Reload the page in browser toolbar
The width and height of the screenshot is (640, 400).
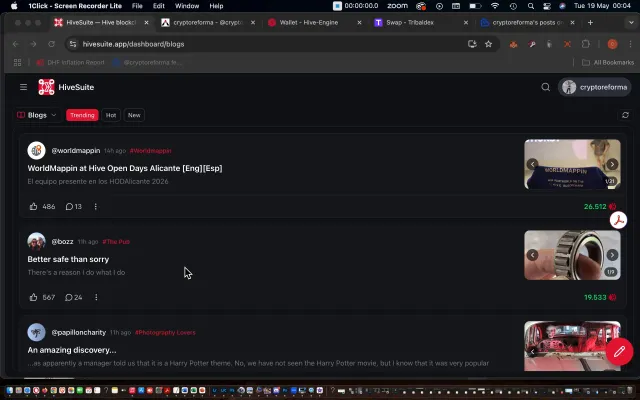(51, 44)
